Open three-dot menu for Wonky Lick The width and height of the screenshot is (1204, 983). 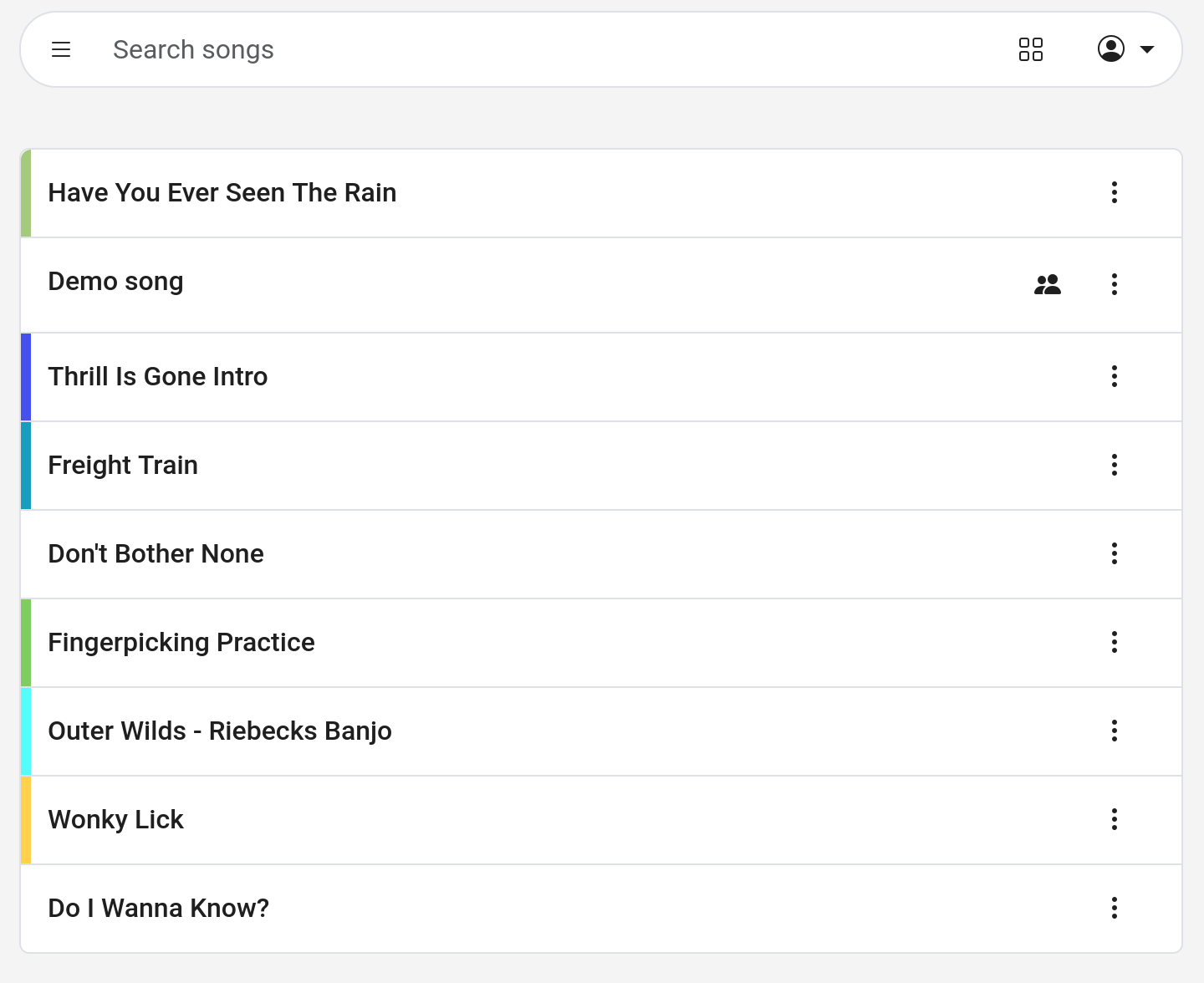coord(1115,819)
